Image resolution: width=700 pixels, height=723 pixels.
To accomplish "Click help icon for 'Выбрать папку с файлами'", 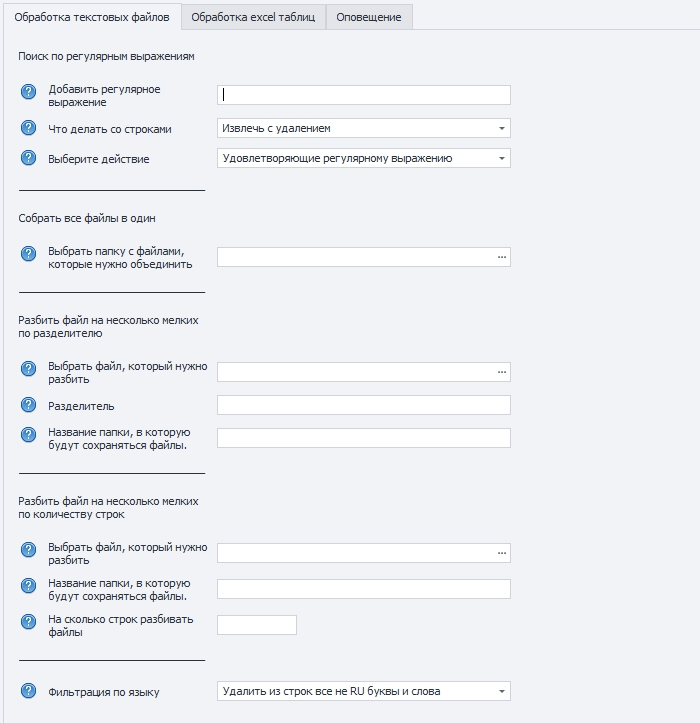I will tap(28, 254).
